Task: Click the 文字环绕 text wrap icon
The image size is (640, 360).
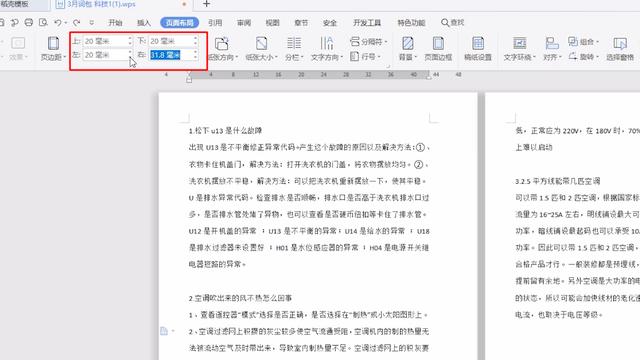Action: point(519,43)
